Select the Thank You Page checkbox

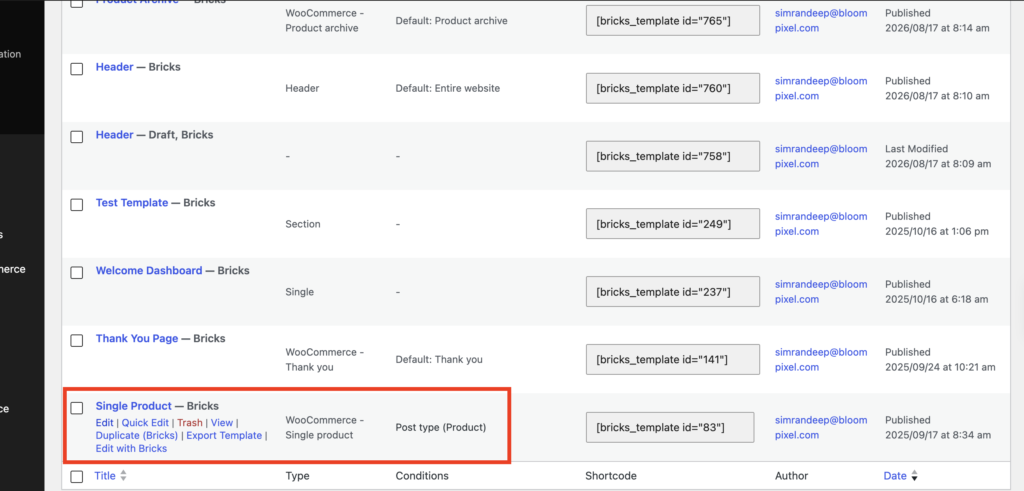point(77,340)
